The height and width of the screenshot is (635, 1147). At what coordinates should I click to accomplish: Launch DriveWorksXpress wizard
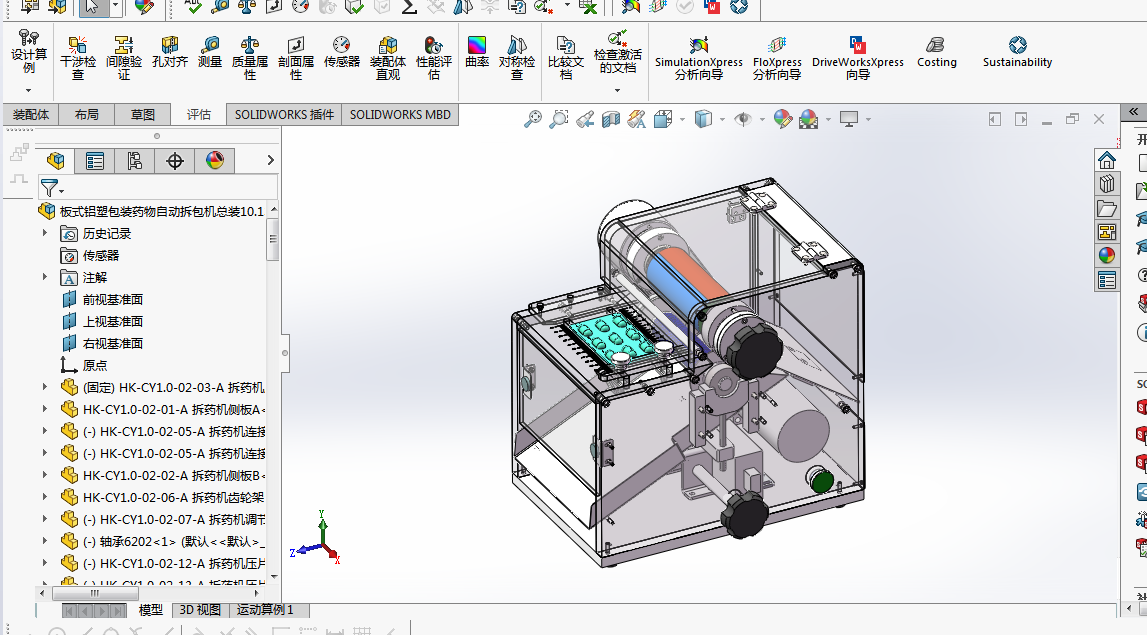(858, 58)
